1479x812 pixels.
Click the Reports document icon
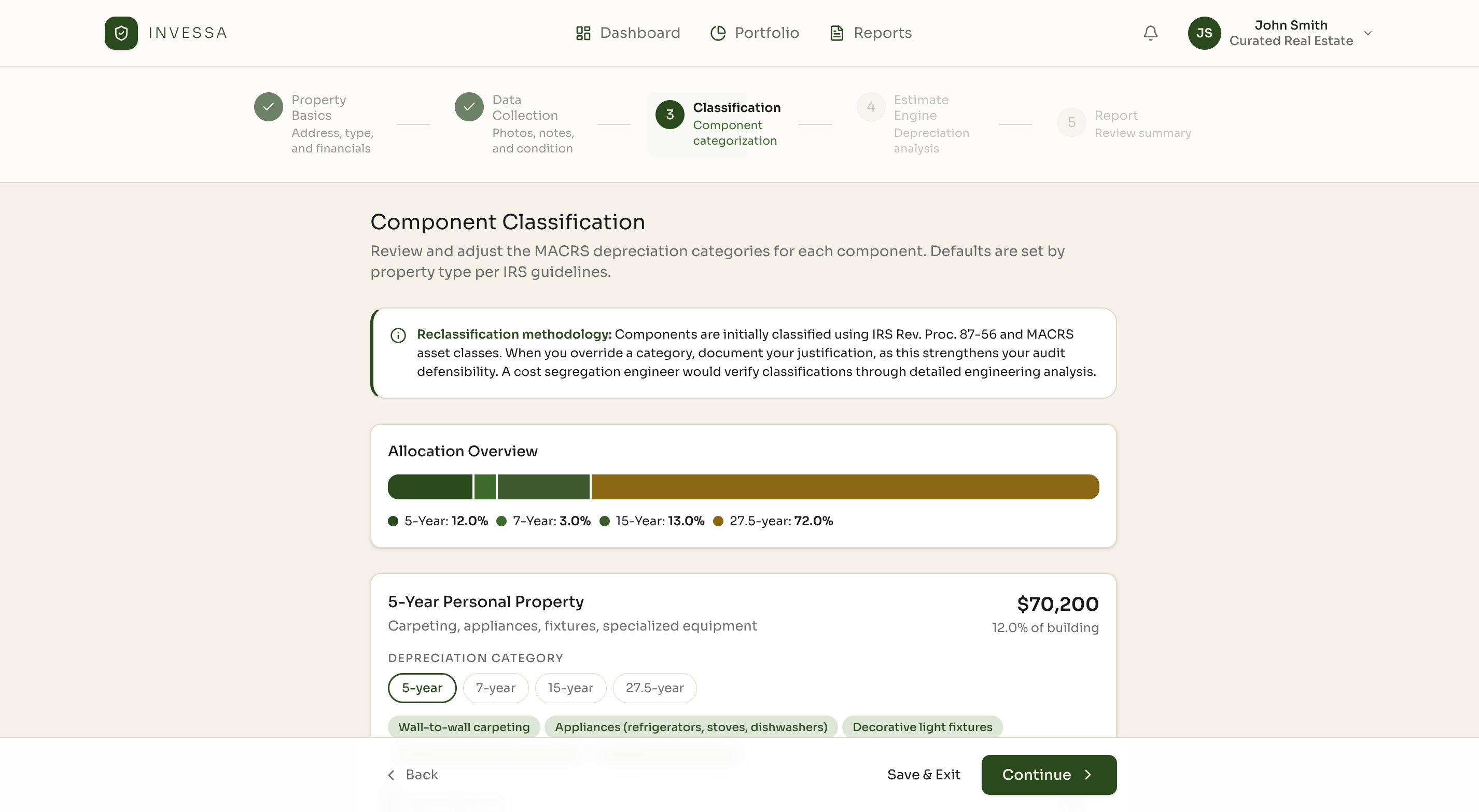[x=836, y=33]
